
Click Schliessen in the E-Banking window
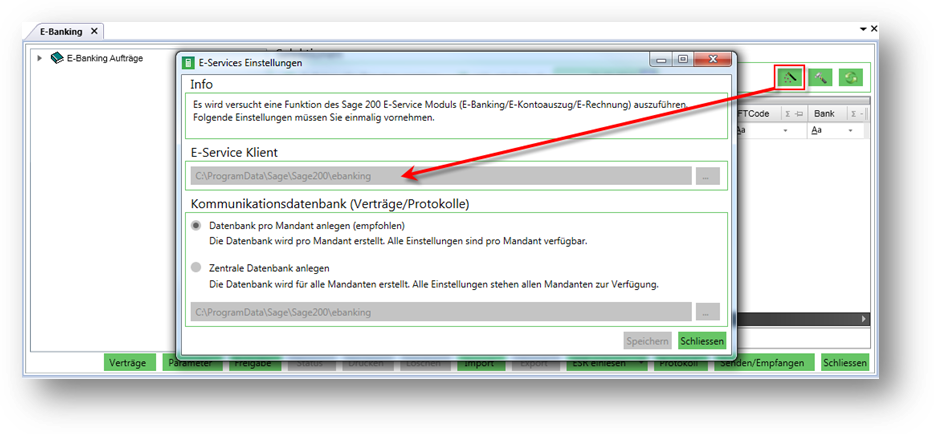845,363
